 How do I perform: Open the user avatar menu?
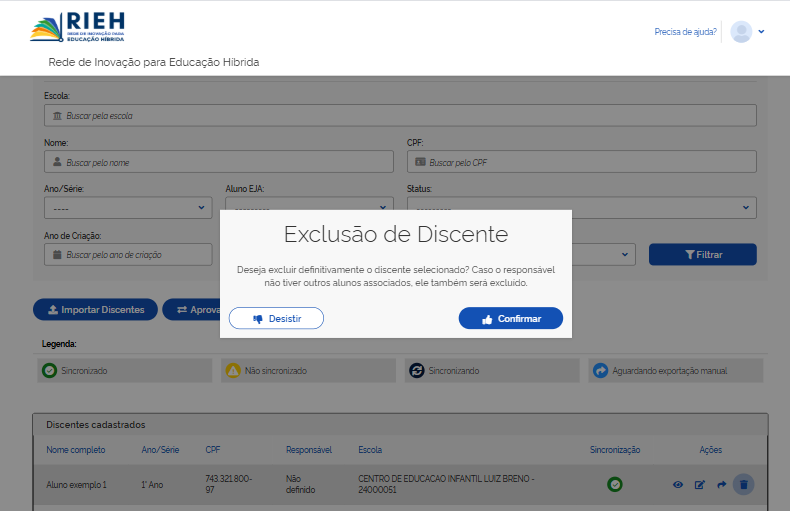point(746,32)
